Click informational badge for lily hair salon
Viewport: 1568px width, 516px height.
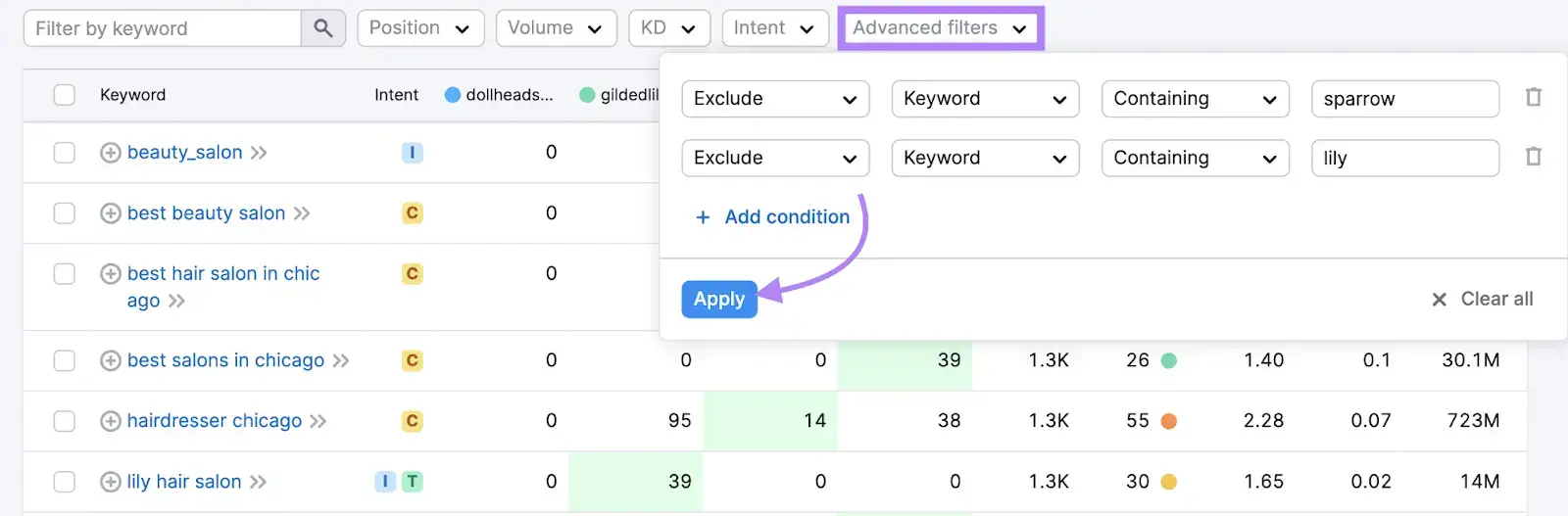385,482
